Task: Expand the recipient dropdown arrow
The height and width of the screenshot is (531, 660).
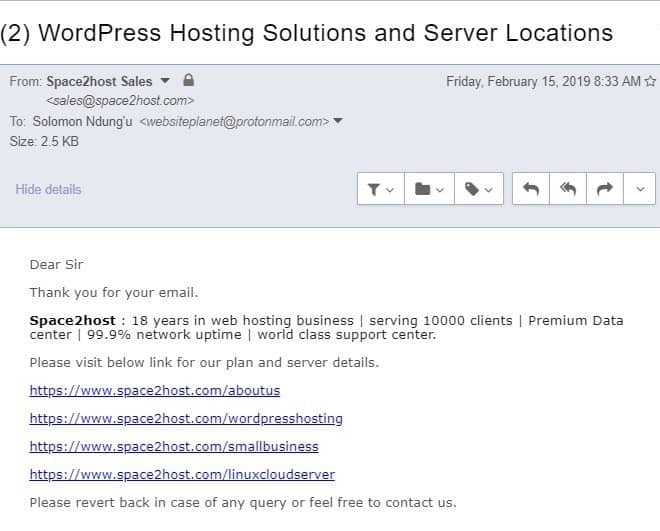Action: coord(338,121)
